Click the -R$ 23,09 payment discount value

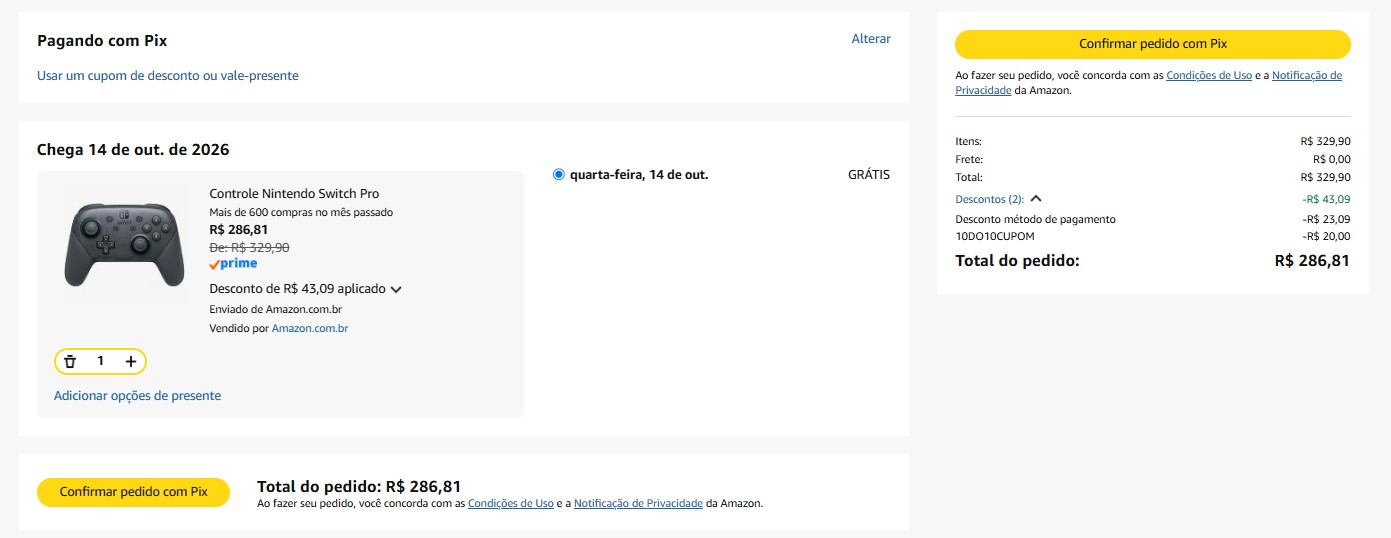[x=1326, y=219]
